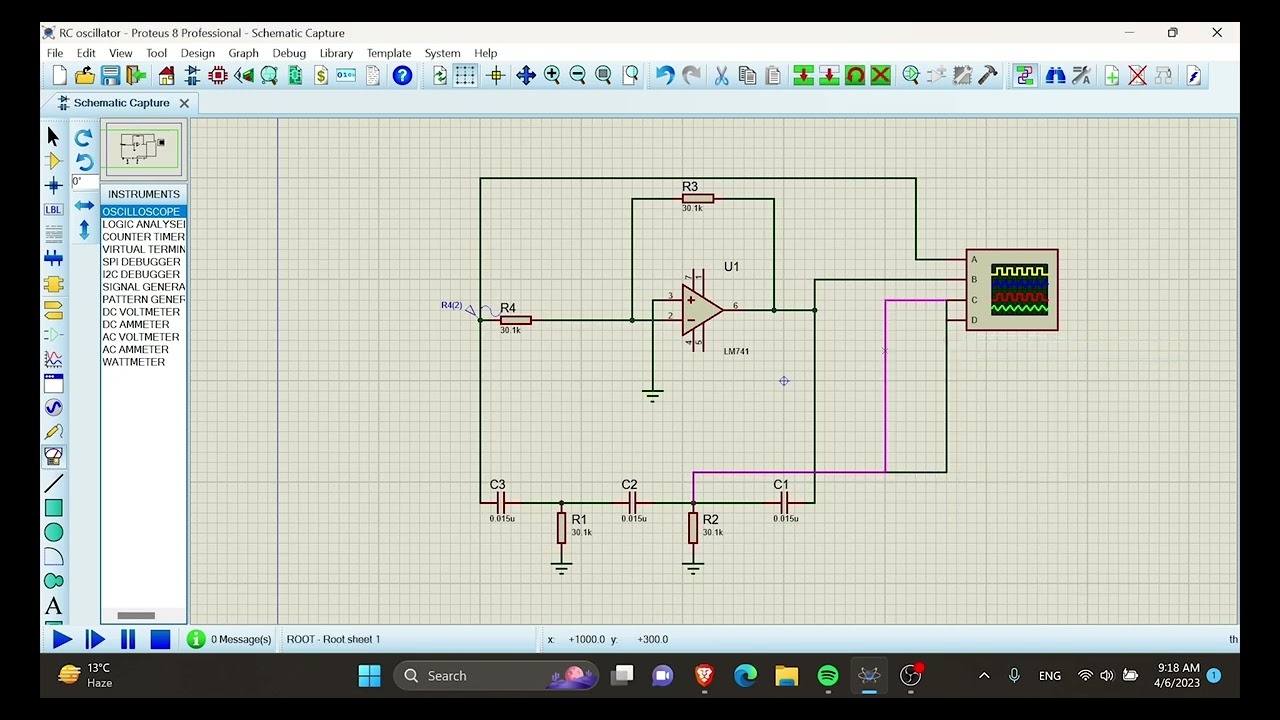Click the Electrical Rules Check lightning icon
Image resolution: width=1280 pixels, height=720 pixels.
pyautogui.click(x=1194, y=76)
